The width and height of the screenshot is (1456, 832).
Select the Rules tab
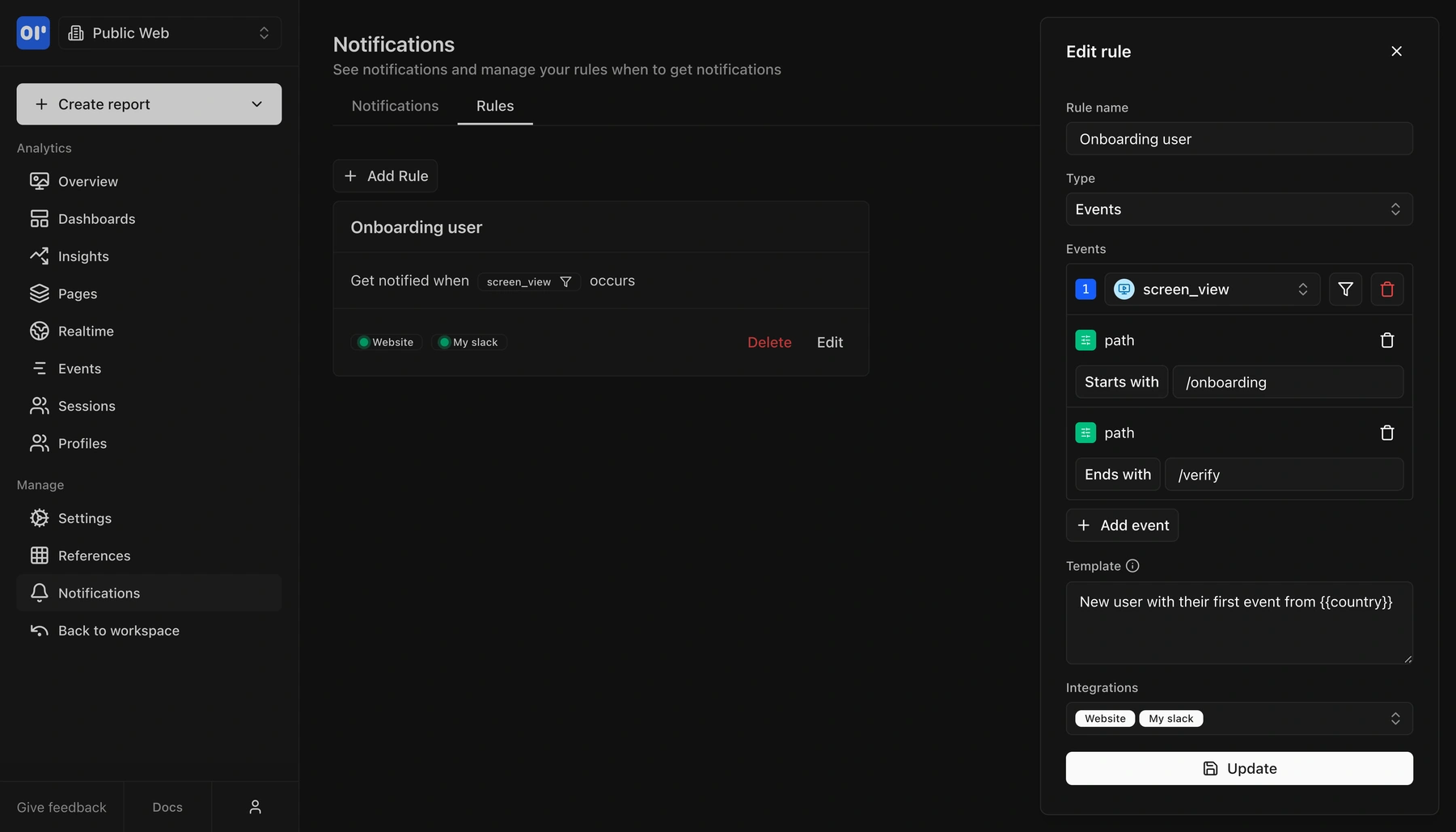tap(495, 106)
